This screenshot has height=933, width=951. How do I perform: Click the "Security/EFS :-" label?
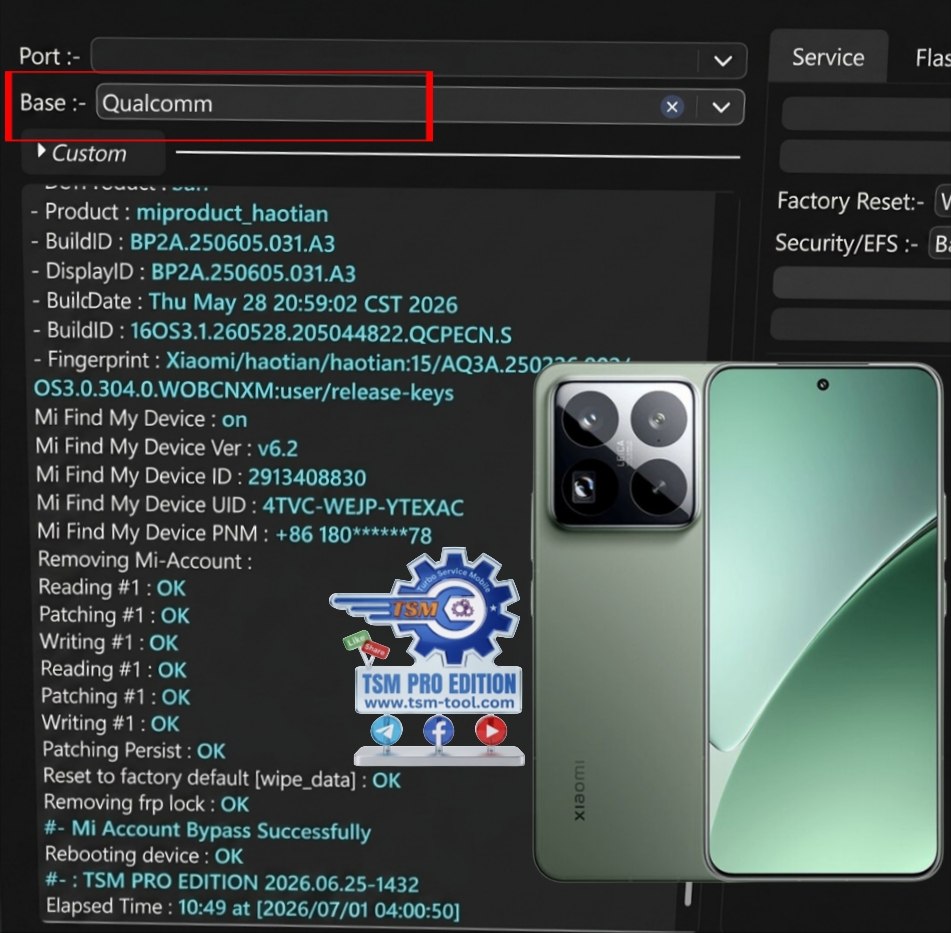pos(846,243)
